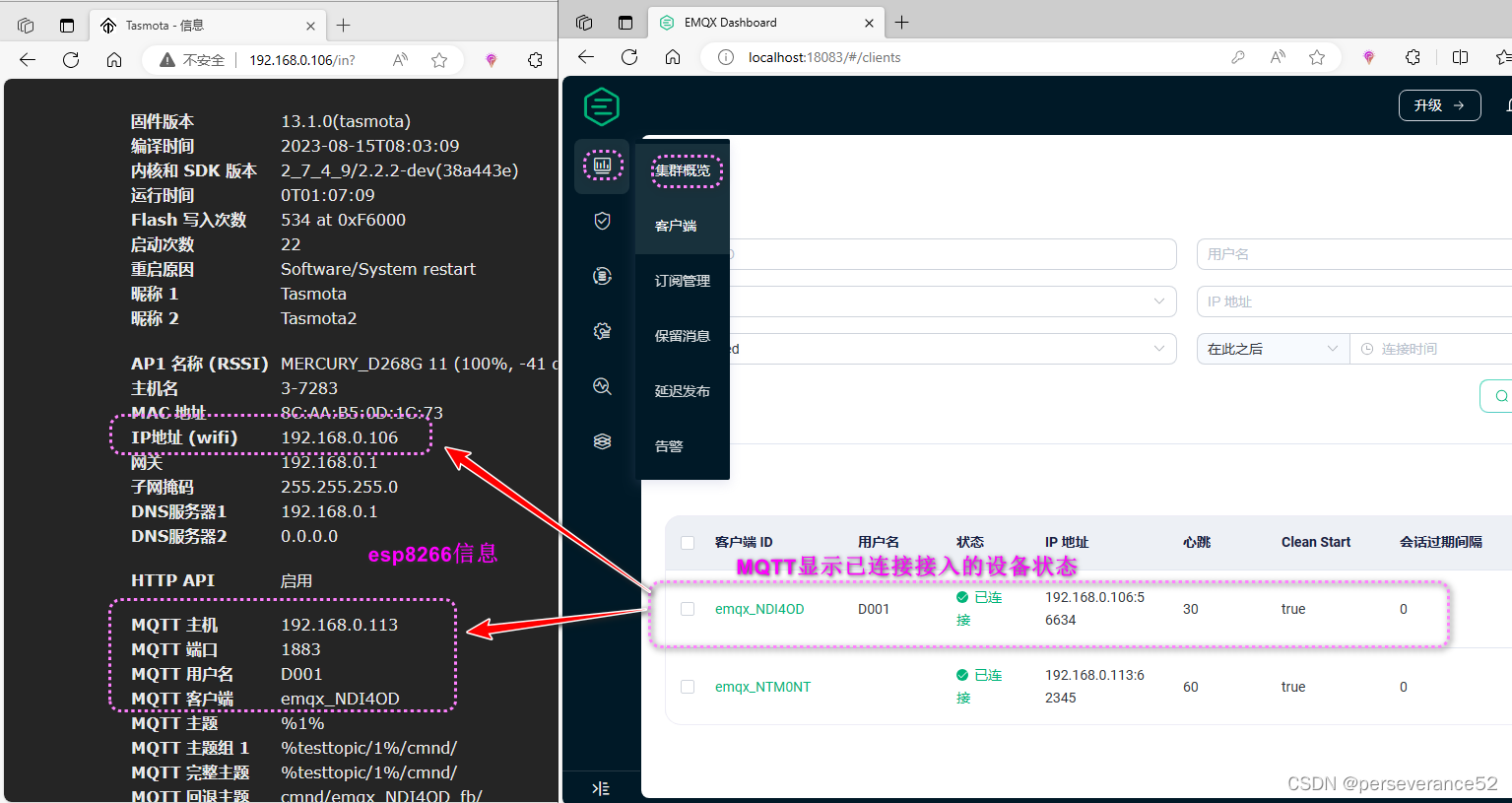Click the IP address 192.168.0.113:62345 cell
The width and height of the screenshot is (1512, 803).
click(x=1094, y=686)
